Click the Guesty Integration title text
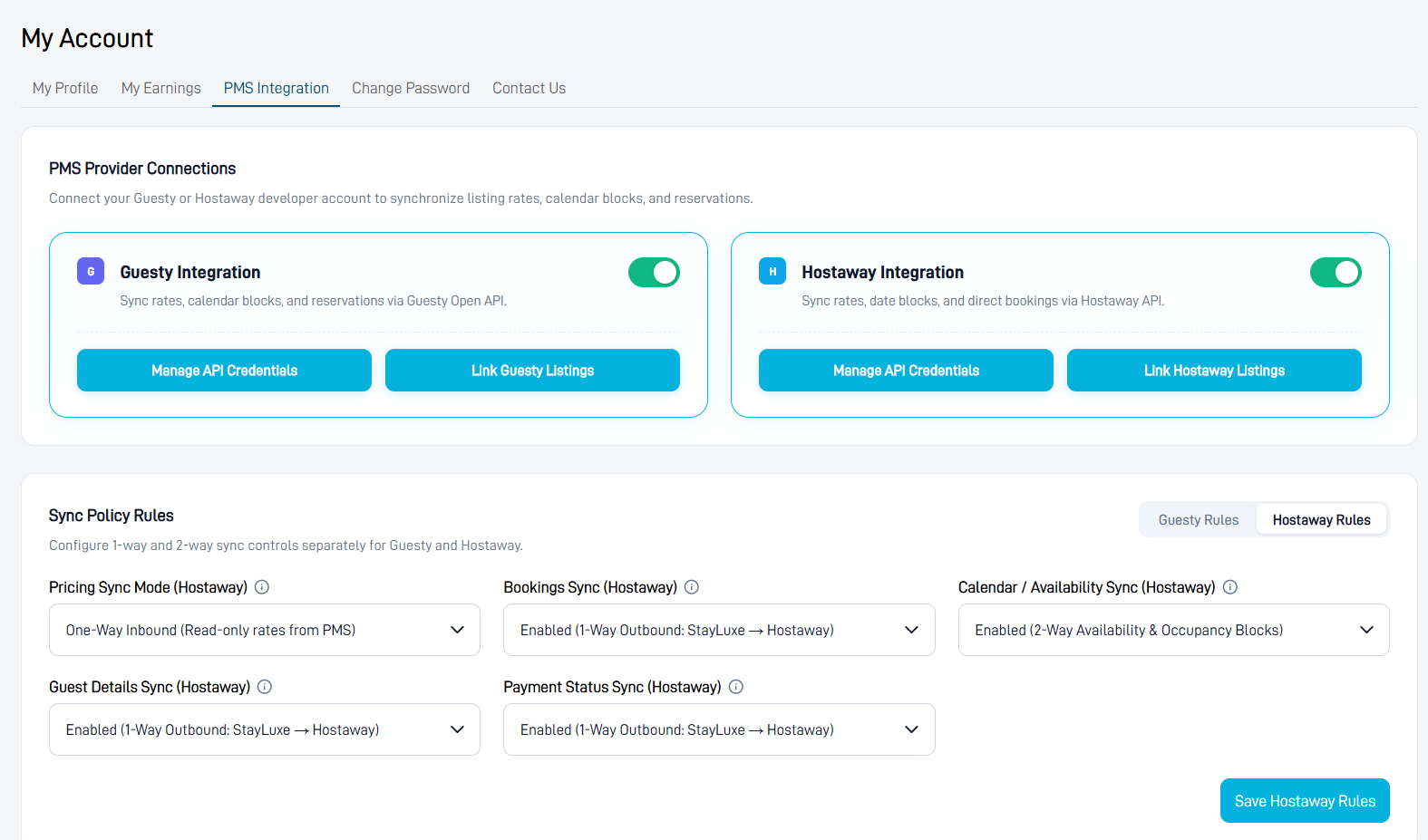1428x840 pixels. (190, 273)
